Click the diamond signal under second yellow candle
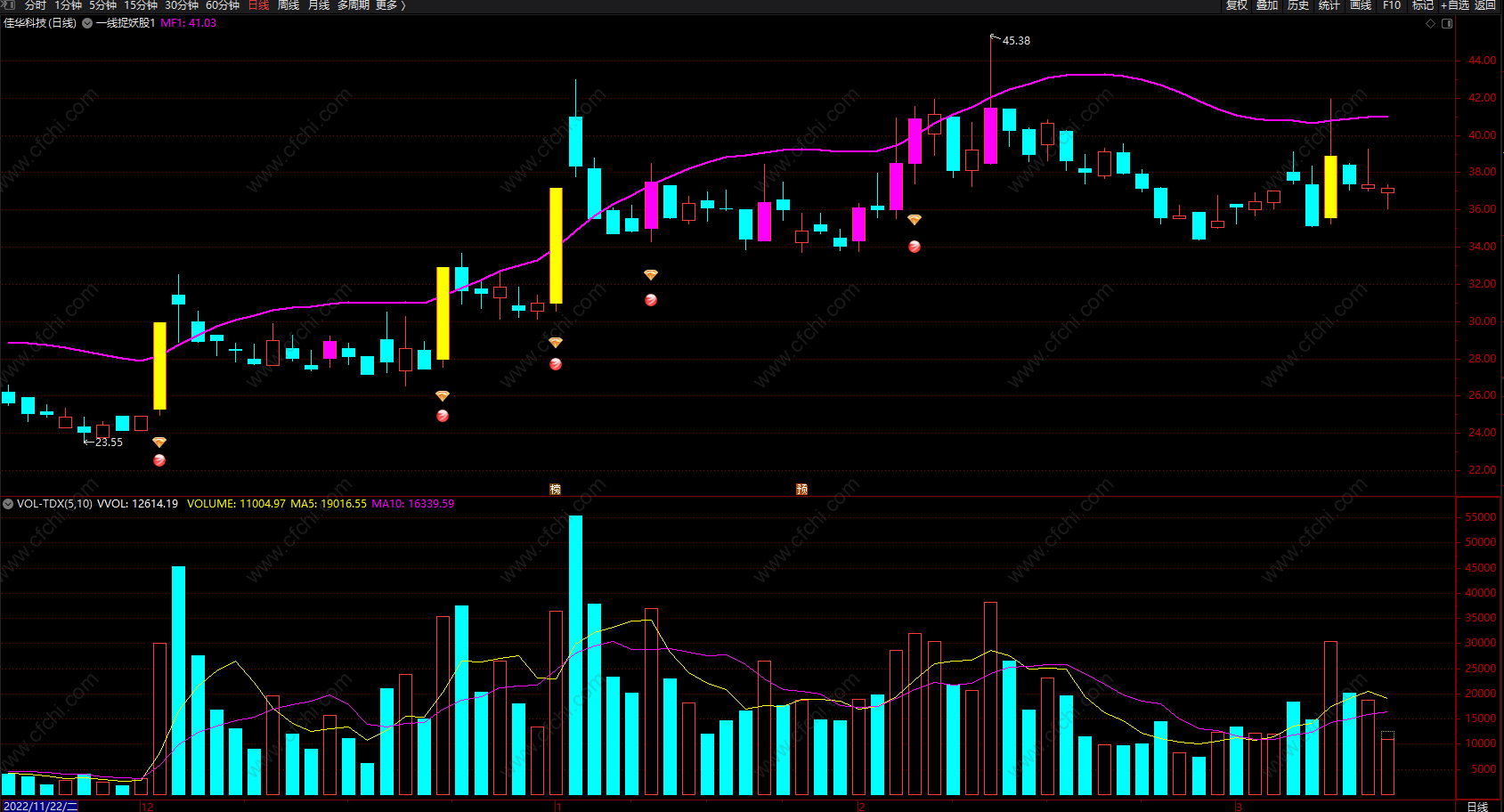 (x=443, y=396)
